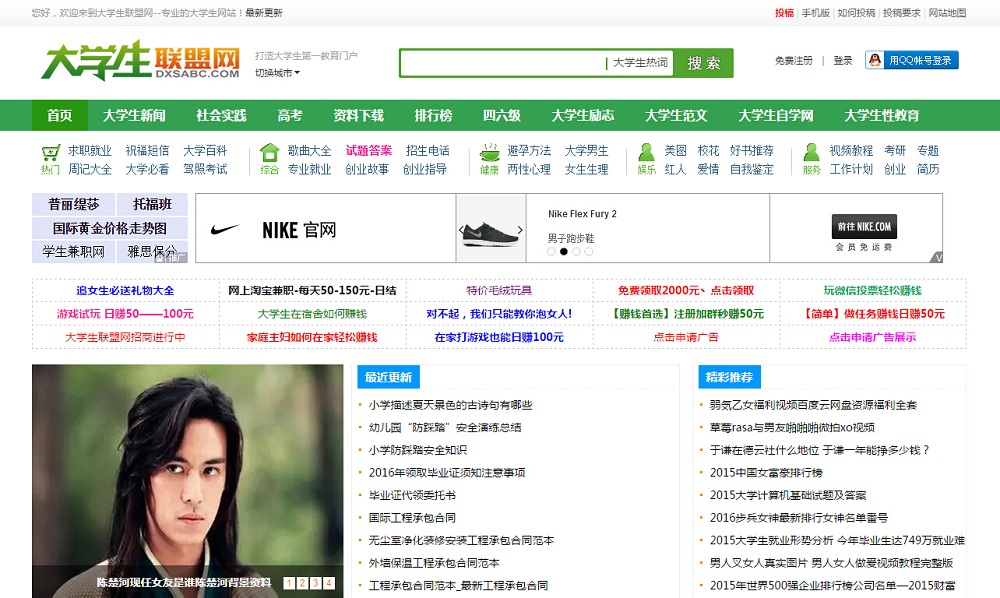Screen dimensions: 1000x598
Task: Open 大学生范文 navigation item
Action: (676, 115)
